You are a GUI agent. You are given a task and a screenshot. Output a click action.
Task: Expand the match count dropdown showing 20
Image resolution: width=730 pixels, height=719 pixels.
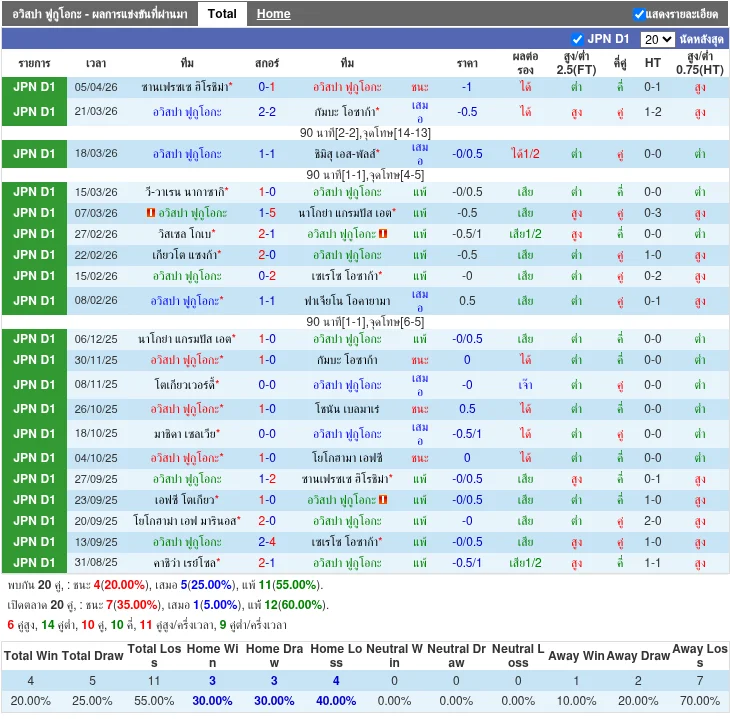click(x=657, y=39)
